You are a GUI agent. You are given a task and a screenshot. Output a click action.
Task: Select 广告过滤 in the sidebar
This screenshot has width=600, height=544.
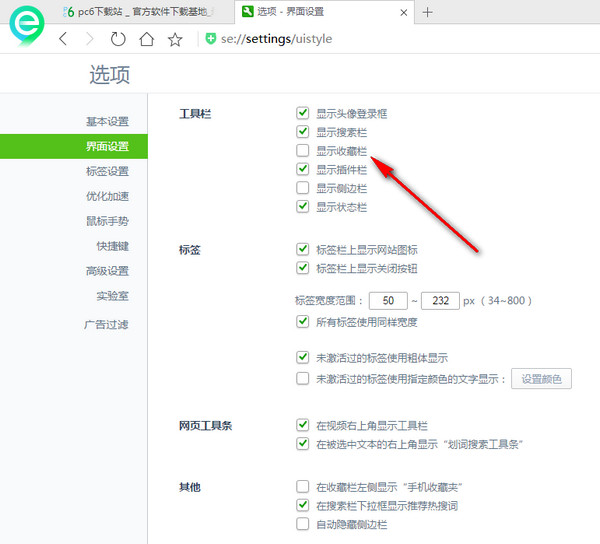106,324
